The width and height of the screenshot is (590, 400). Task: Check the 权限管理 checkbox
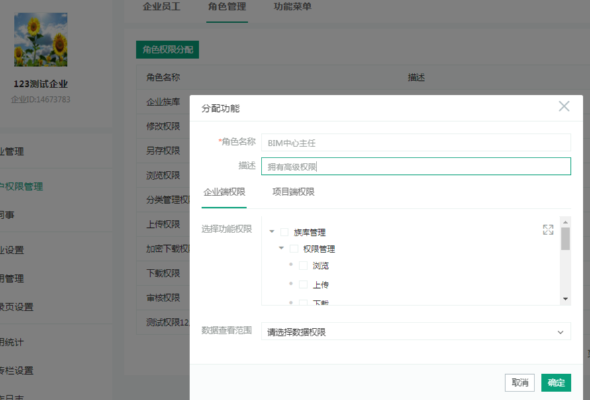point(294,249)
